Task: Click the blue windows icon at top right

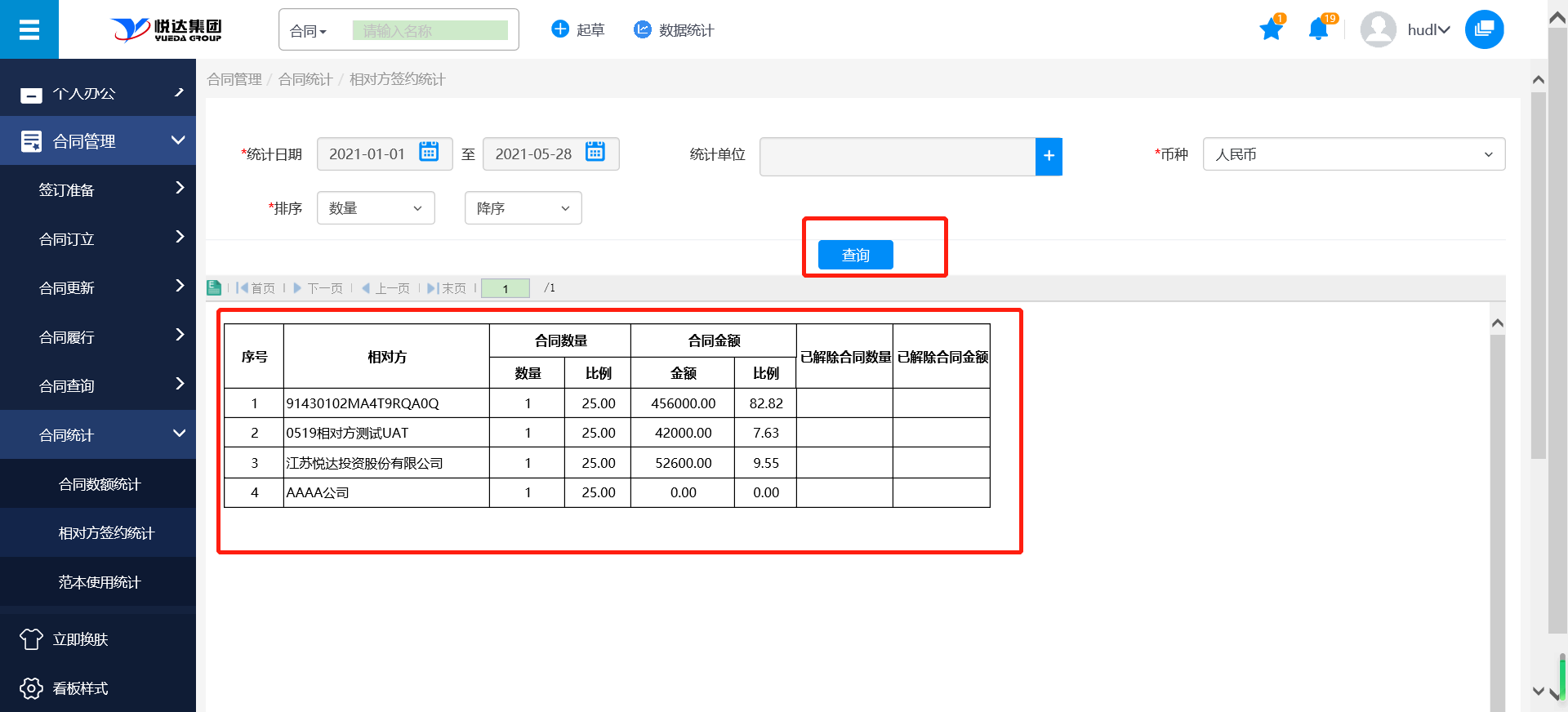Action: (x=1484, y=30)
